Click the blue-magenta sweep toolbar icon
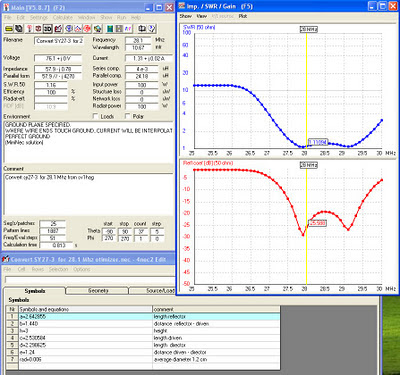This screenshot has height=375, width=400. [x=128, y=29]
